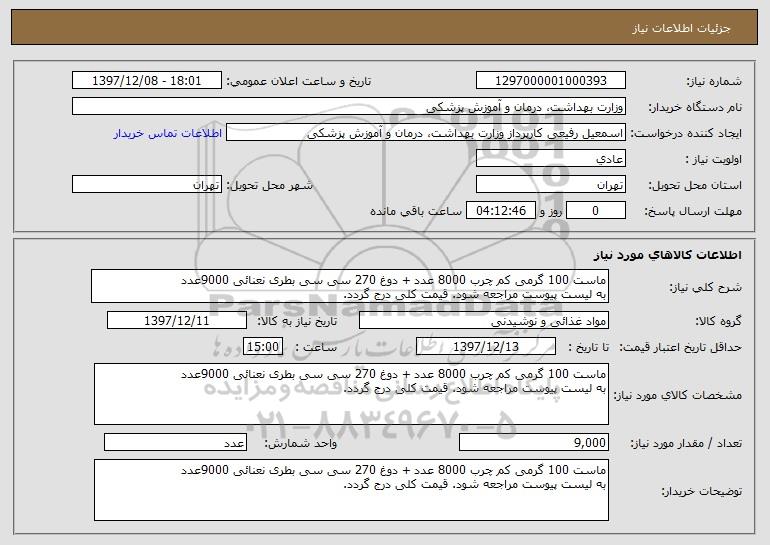Click the گروه کالا label
The height and width of the screenshot is (545, 770).
[718, 321]
